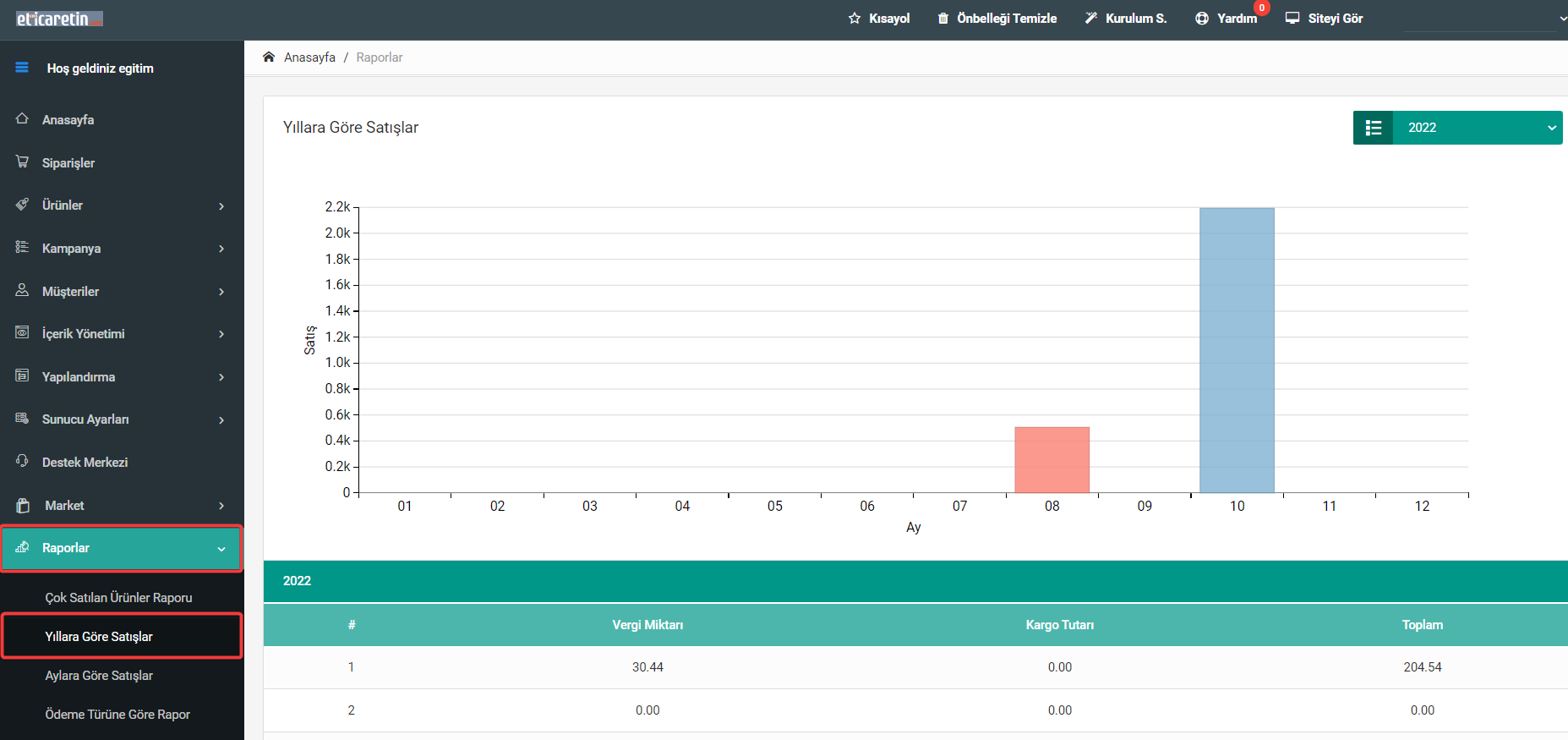This screenshot has width=1568, height=740.
Task: Expand the Market submenu chevron
Action: click(221, 506)
